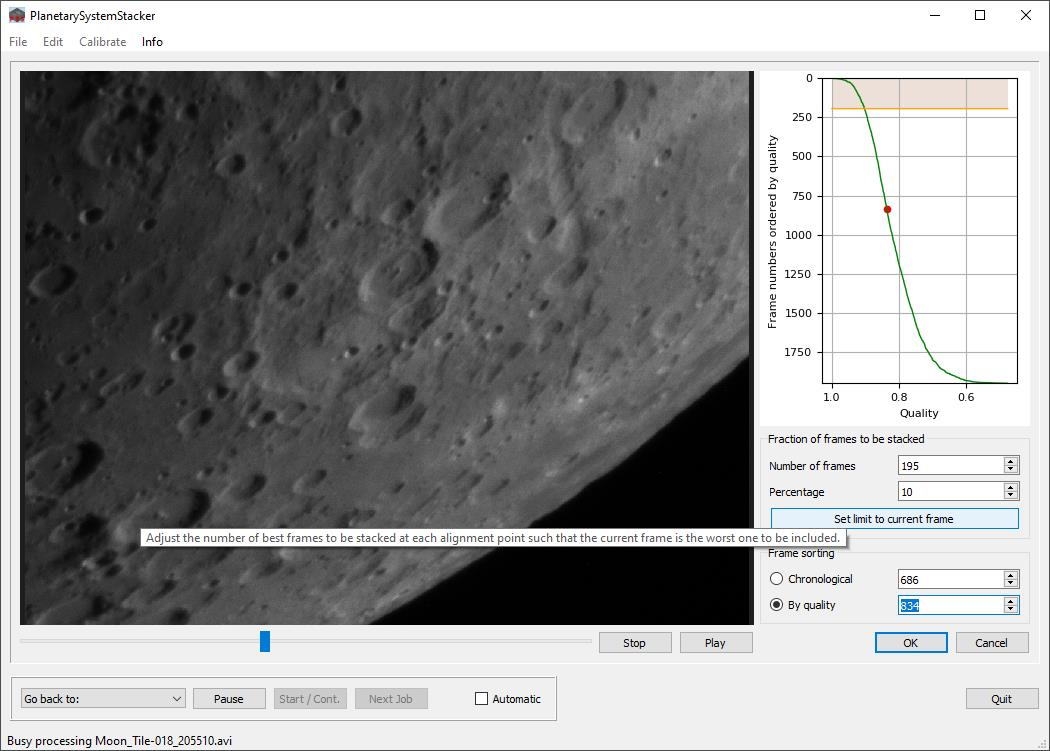Open the Info menu
Viewport: 1050px width, 751px height.
[152, 42]
